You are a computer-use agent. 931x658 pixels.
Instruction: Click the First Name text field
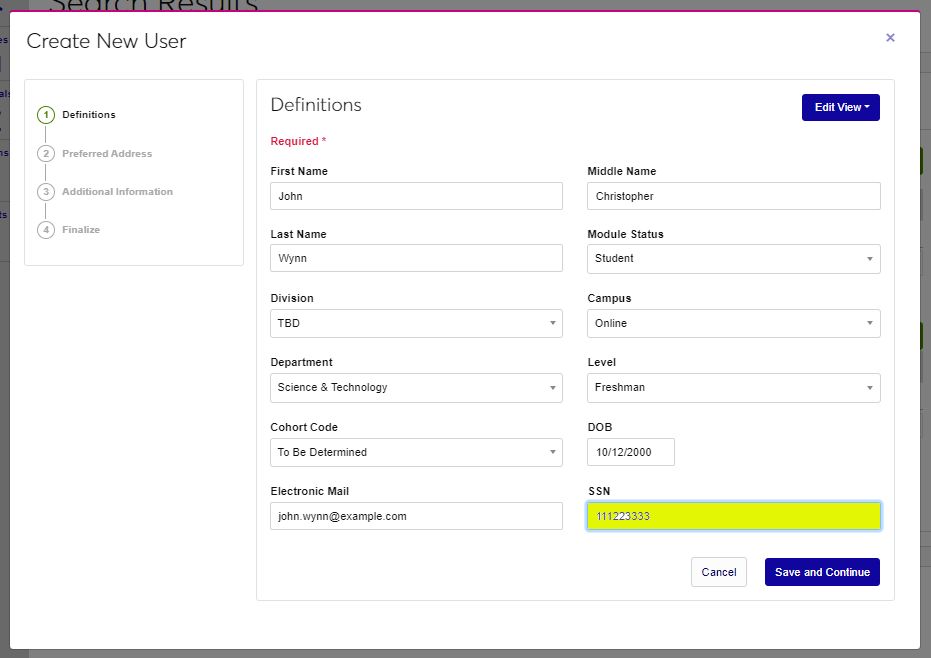[416, 197]
